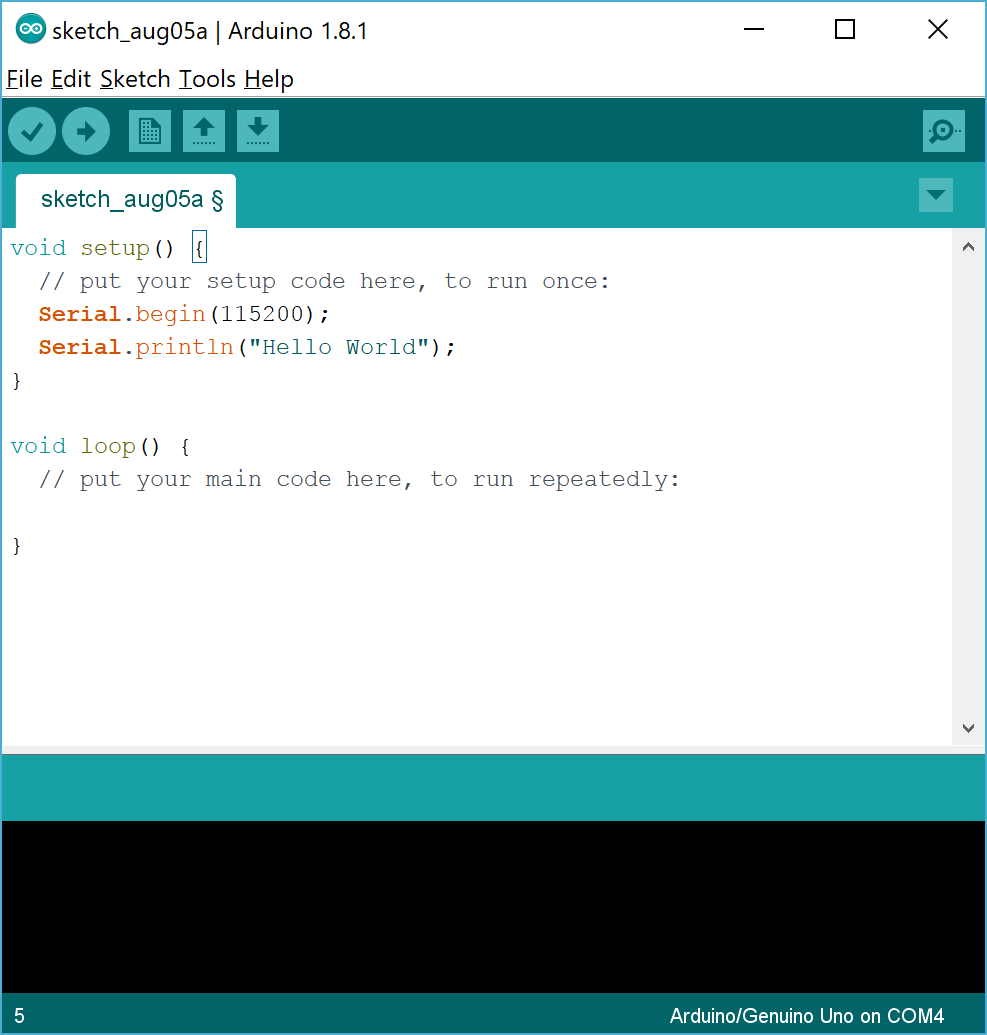Viewport: 987px width, 1035px height.
Task: Open the Serial Monitor
Action: coord(943,131)
